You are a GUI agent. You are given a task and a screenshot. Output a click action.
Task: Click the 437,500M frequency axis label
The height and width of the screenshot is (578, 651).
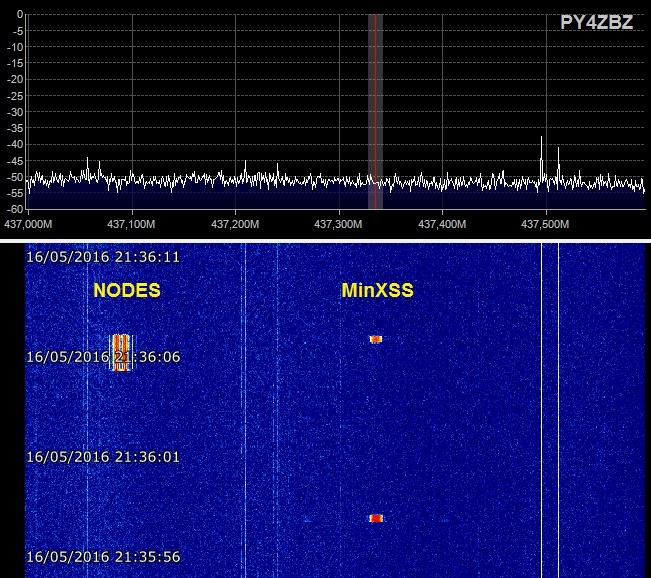point(544,223)
